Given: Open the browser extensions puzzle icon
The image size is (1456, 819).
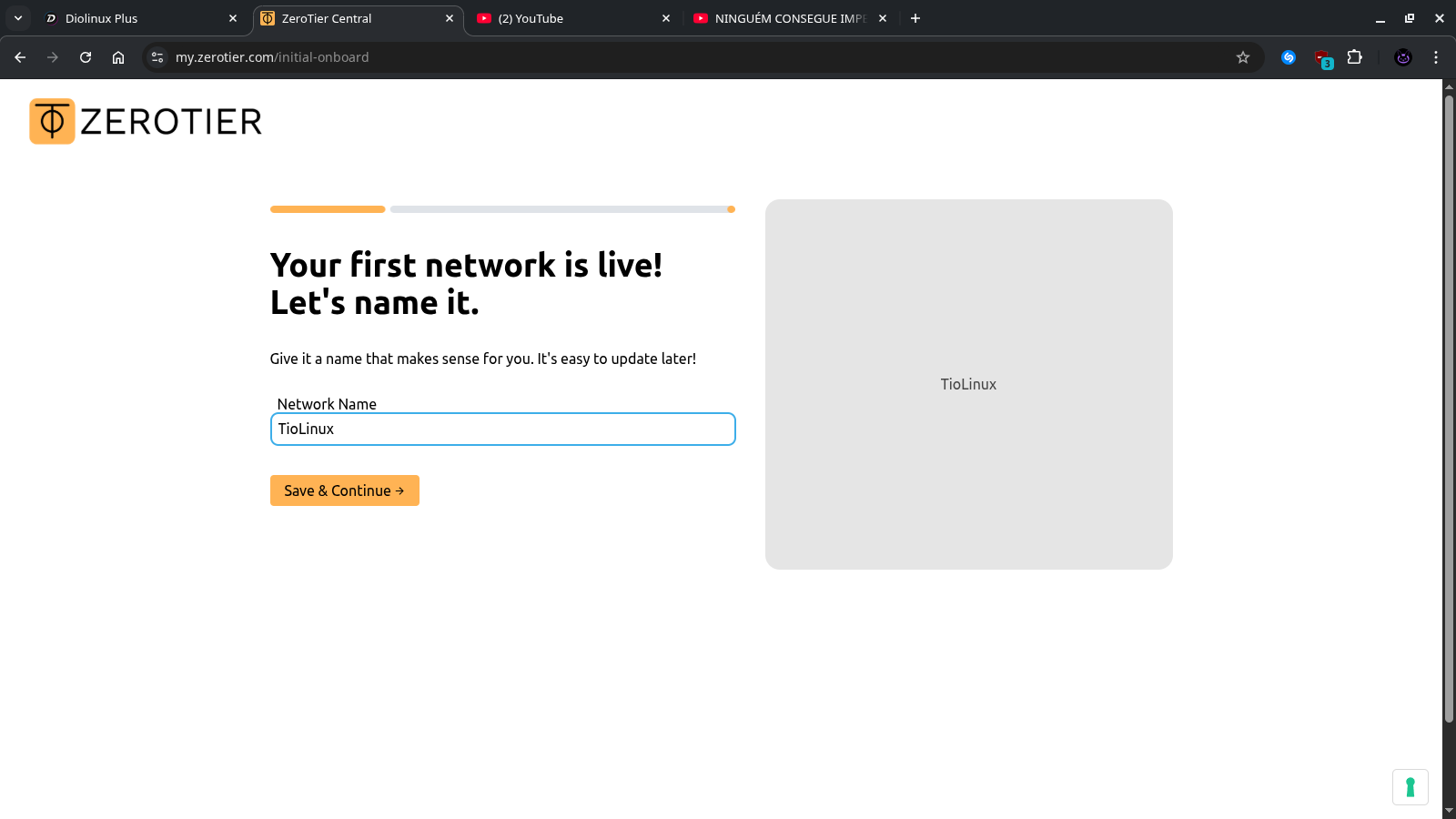Looking at the screenshot, I should point(1355,57).
